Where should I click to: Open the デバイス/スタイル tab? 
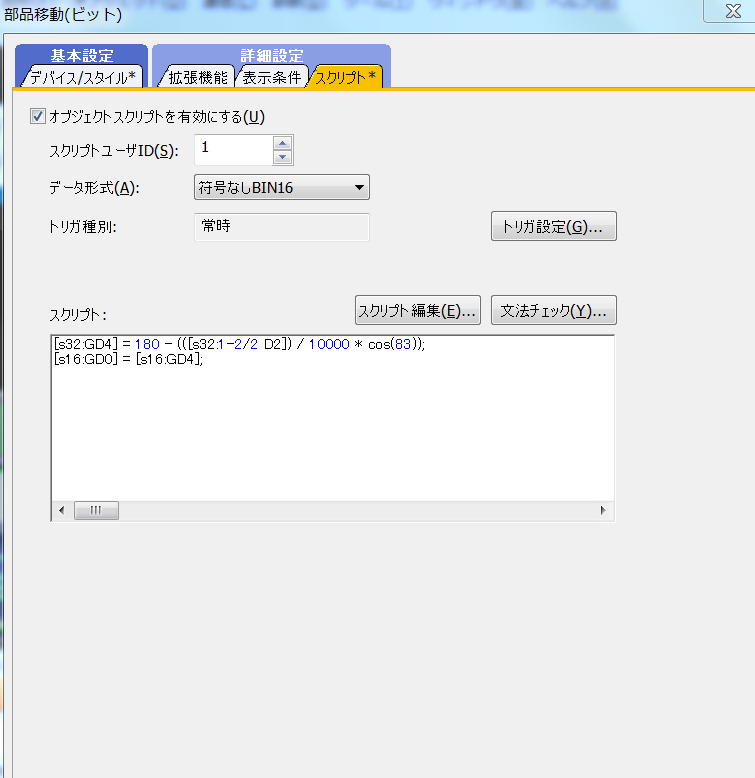click(x=82, y=77)
